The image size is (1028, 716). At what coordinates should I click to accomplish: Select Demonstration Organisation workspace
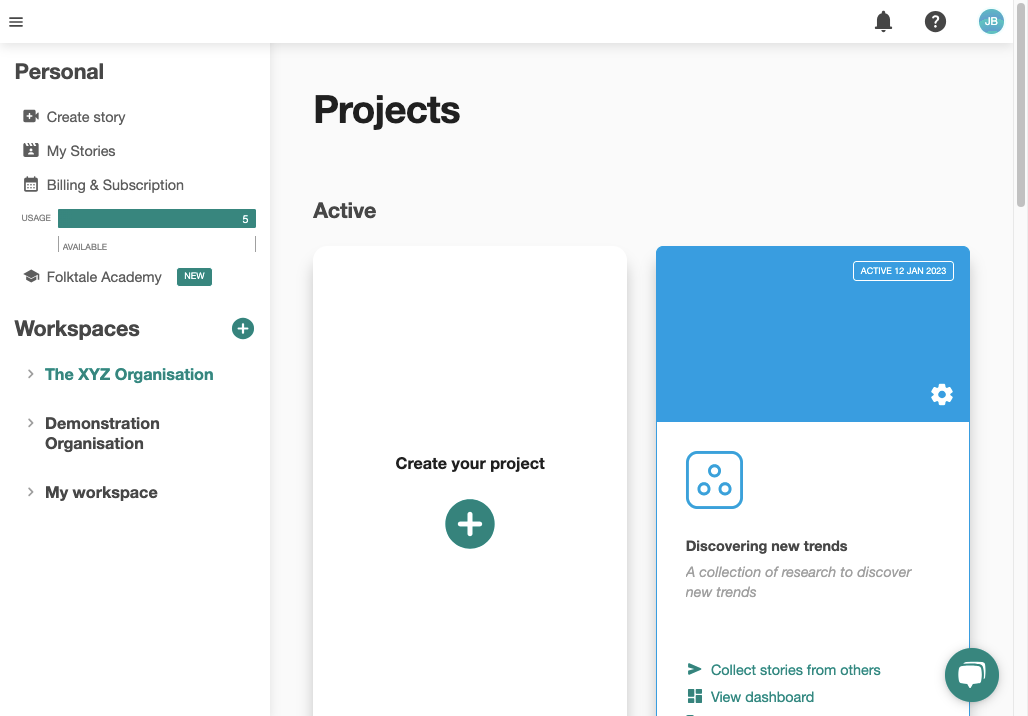point(102,433)
